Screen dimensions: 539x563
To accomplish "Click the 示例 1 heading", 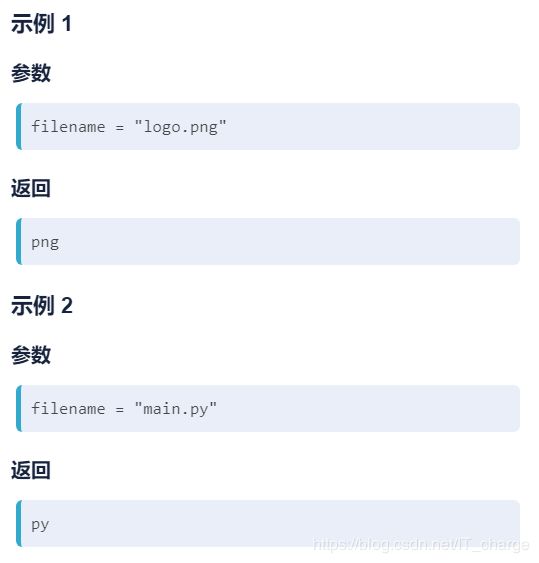I will click(x=41, y=24).
